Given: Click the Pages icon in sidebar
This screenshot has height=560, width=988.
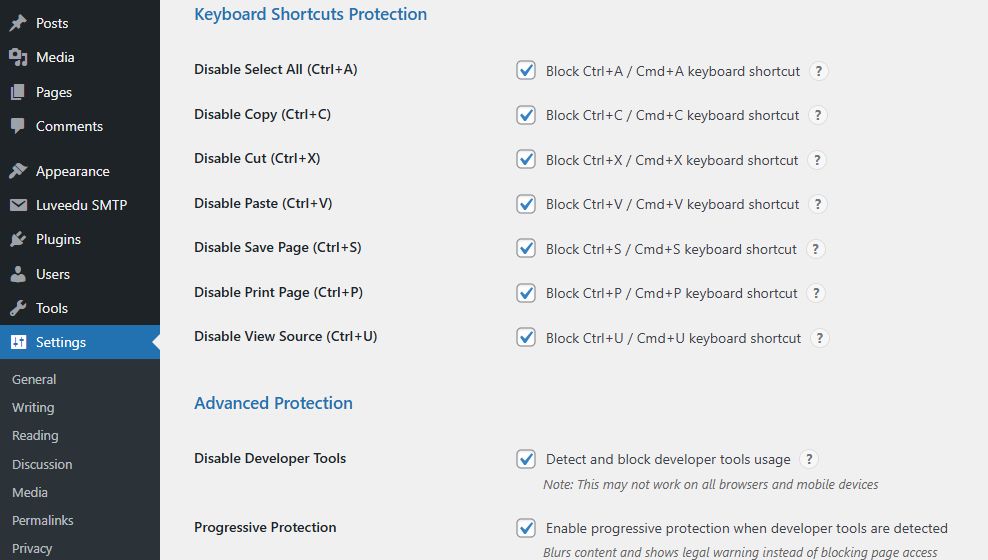Looking at the screenshot, I should (18, 92).
